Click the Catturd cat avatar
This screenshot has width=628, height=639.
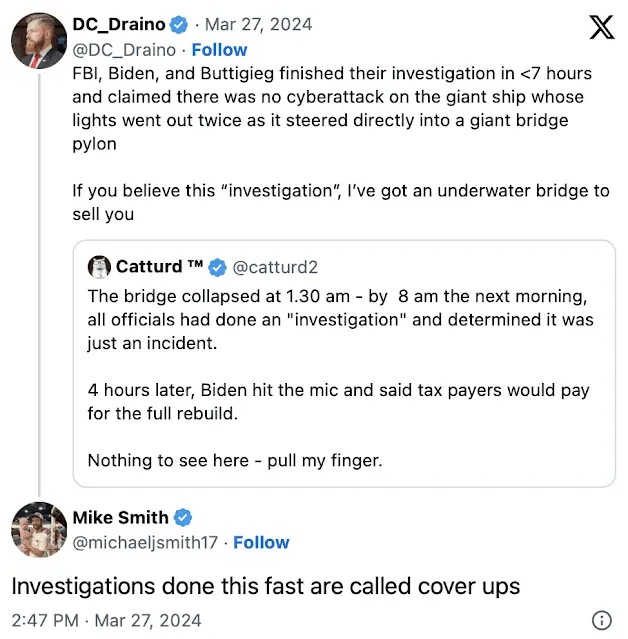click(99, 267)
